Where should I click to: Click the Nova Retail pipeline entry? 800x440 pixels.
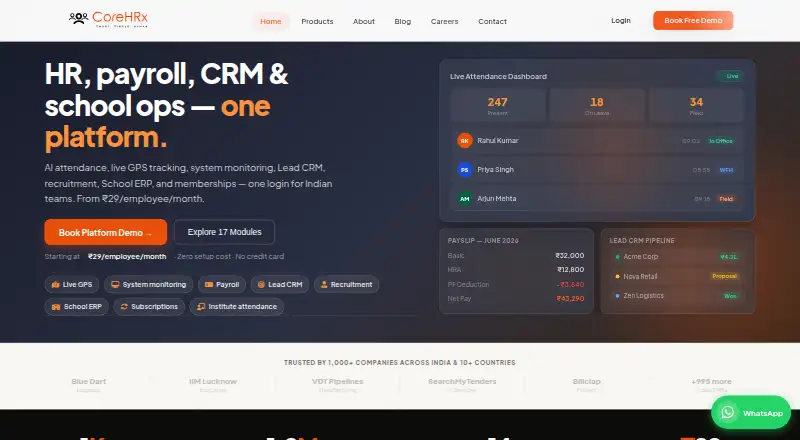tap(677, 276)
